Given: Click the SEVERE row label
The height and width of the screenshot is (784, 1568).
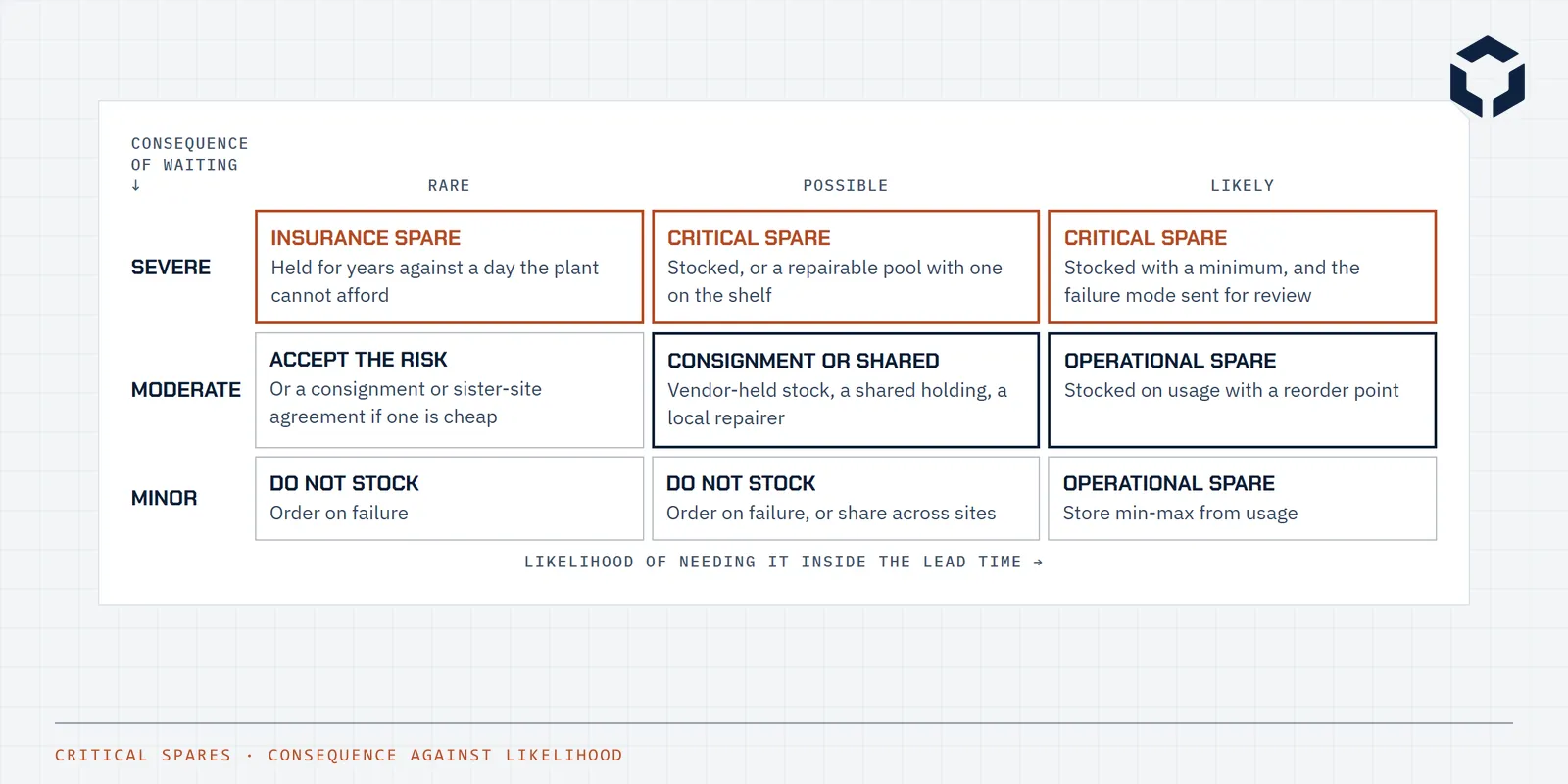Looking at the screenshot, I should (x=171, y=268).
